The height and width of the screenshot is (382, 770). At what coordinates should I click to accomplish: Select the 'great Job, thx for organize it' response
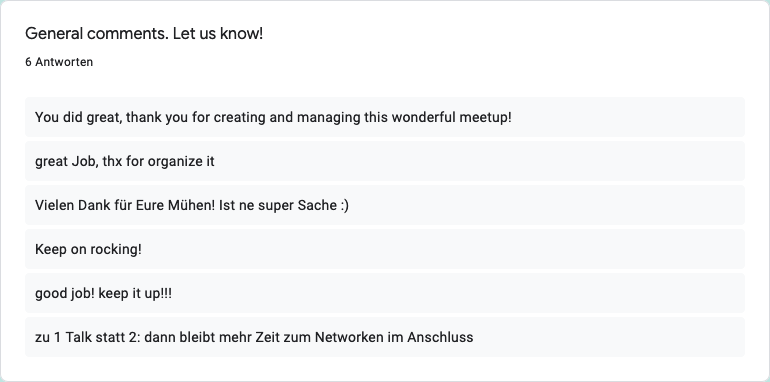click(385, 161)
